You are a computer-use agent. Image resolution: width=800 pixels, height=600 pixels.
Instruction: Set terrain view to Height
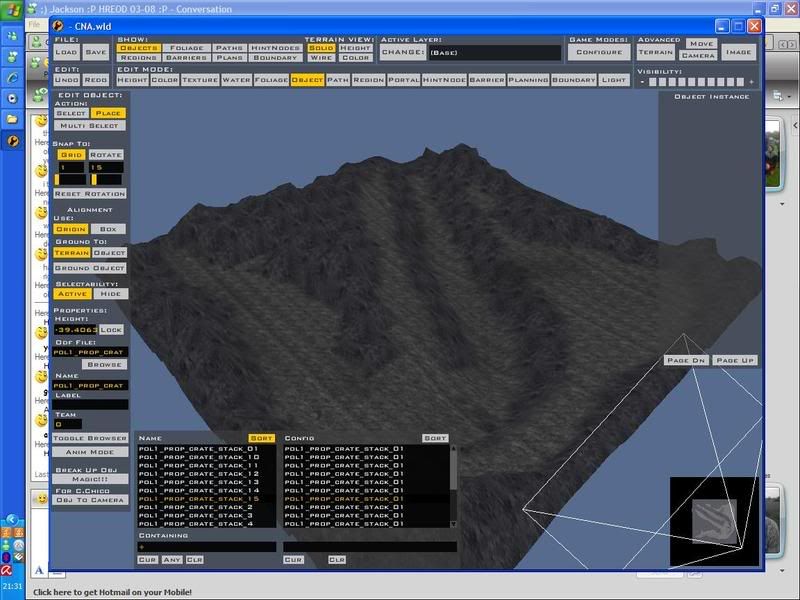tap(355, 48)
